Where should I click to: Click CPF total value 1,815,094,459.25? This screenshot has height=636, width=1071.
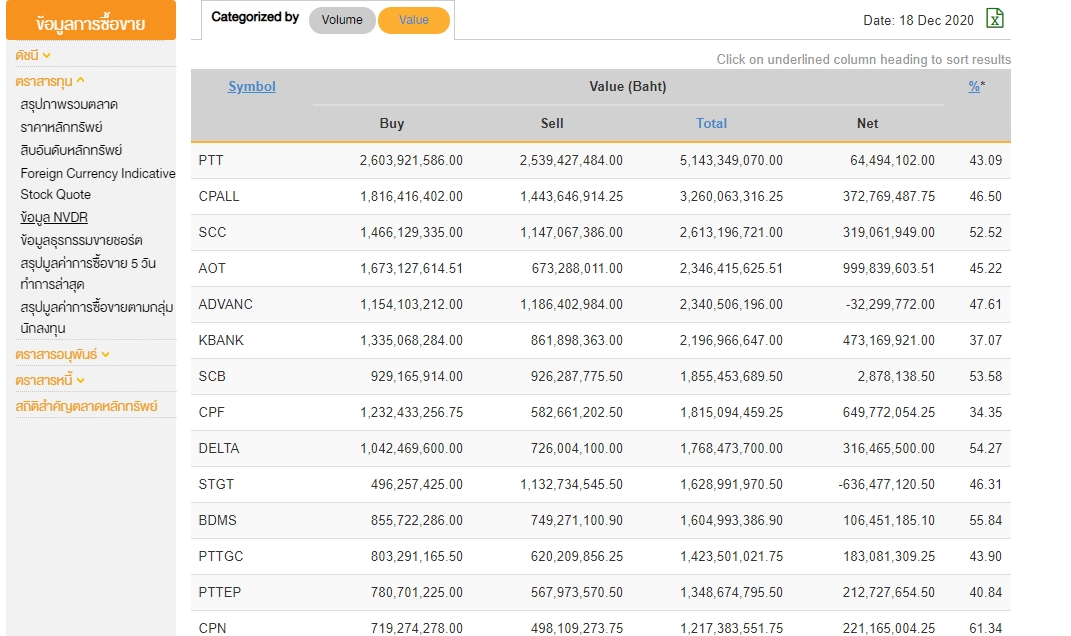[731, 412]
